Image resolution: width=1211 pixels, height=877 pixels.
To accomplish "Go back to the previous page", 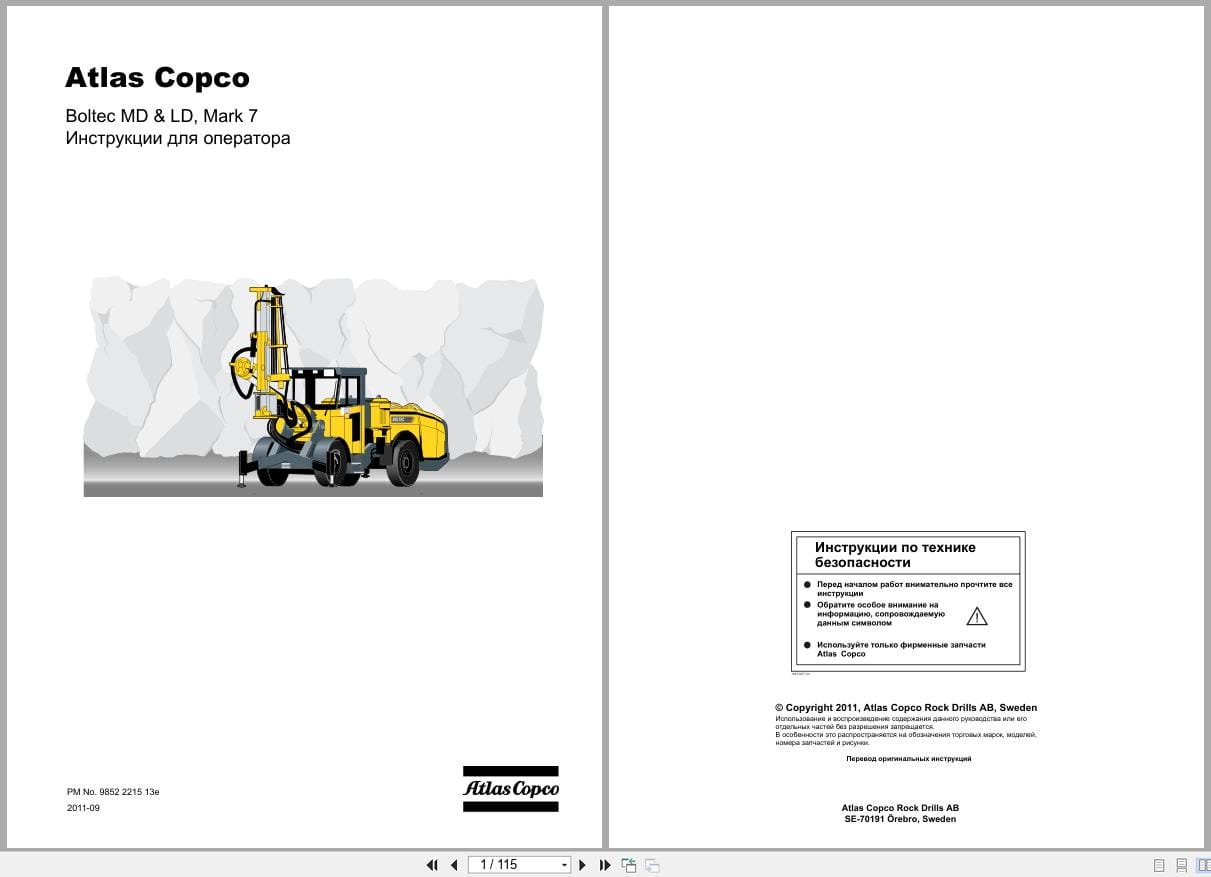I will click(x=453, y=864).
